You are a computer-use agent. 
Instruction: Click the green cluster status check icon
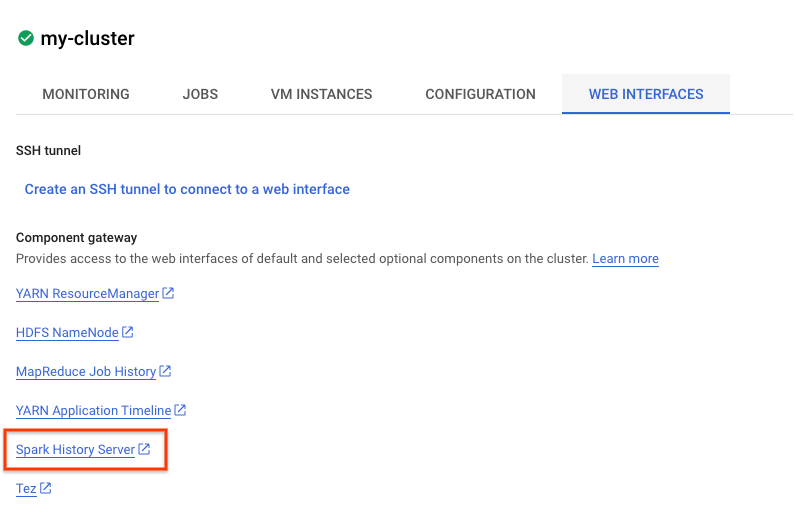(x=26, y=39)
